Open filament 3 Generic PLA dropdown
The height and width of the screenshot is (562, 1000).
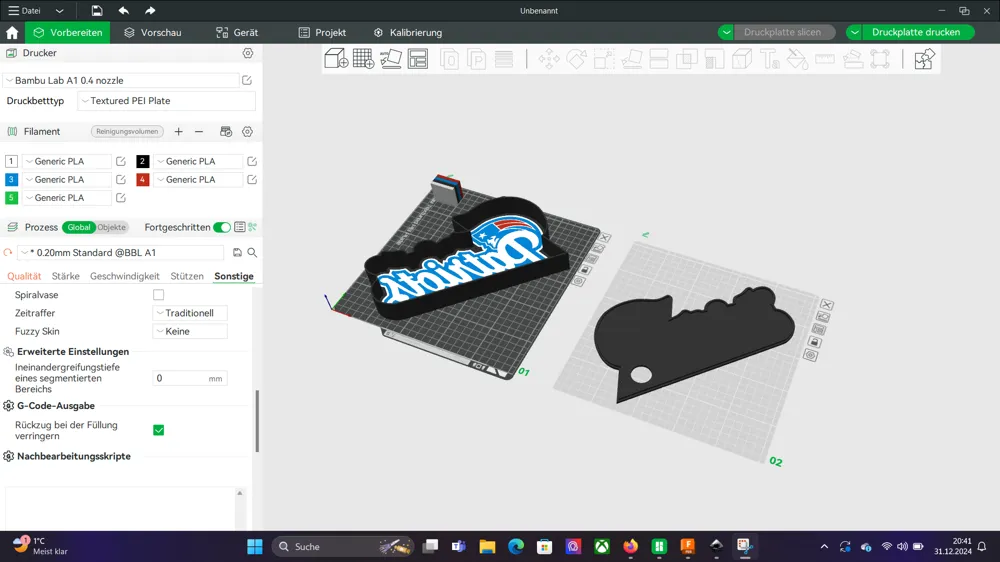pyautogui.click(x=67, y=180)
